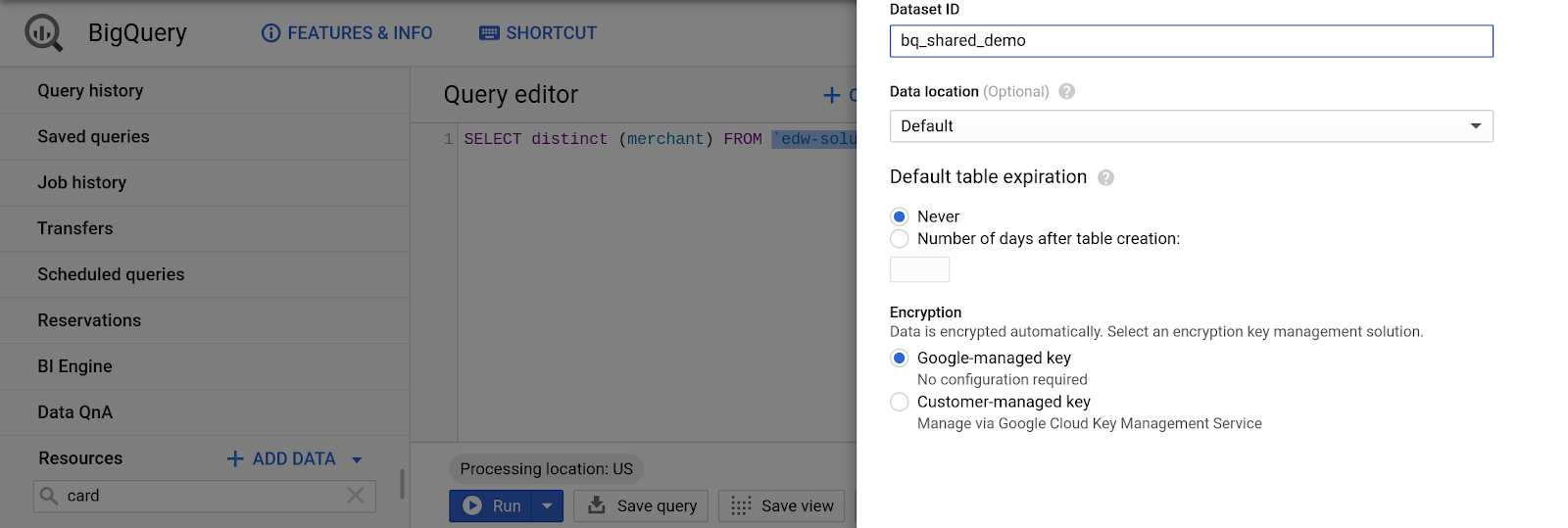
Task: Open the Data location dropdown
Action: (x=1191, y=126)
